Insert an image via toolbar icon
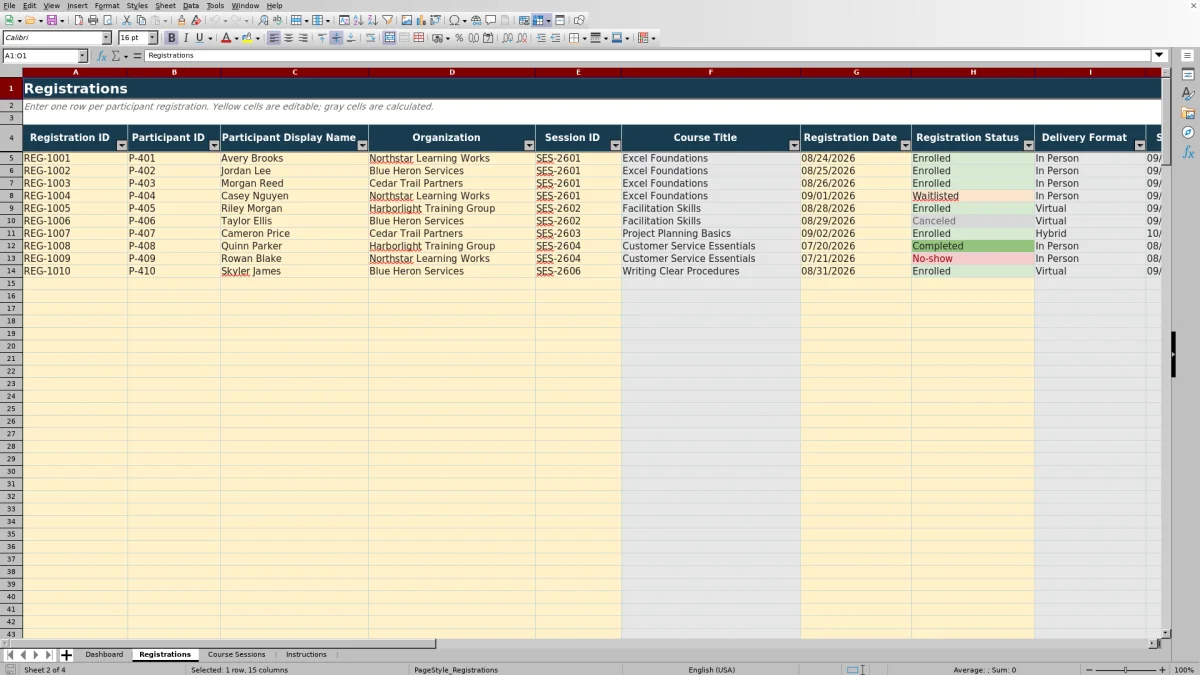 406,20
